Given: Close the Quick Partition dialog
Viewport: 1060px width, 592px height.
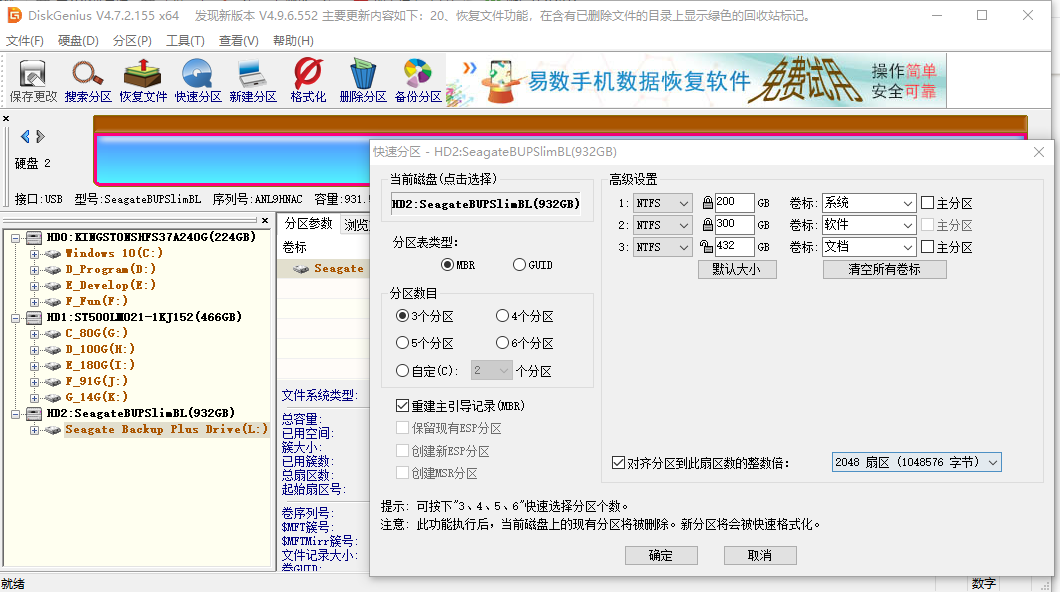Looking at the screenshot, I should 1039,152.
